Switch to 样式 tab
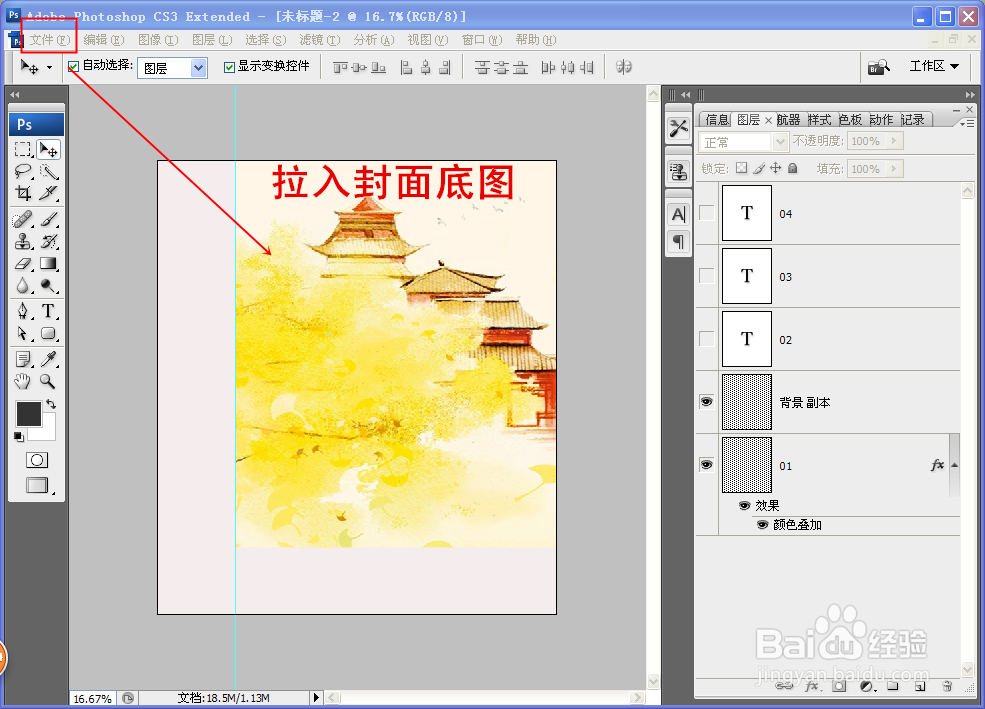Viewport: 985px width, 709px height. [819, 119]
